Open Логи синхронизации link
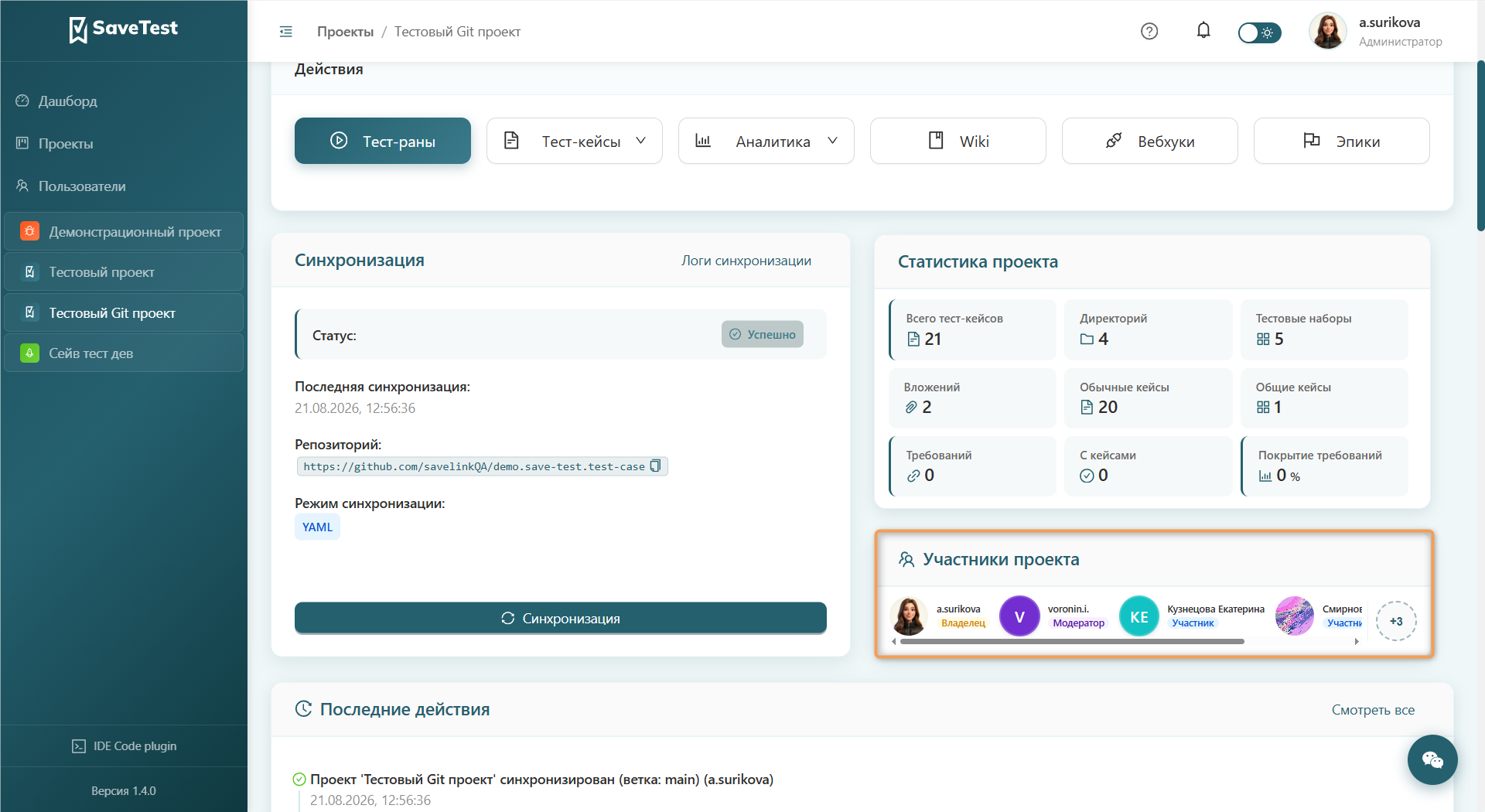 tap(746, 261)
